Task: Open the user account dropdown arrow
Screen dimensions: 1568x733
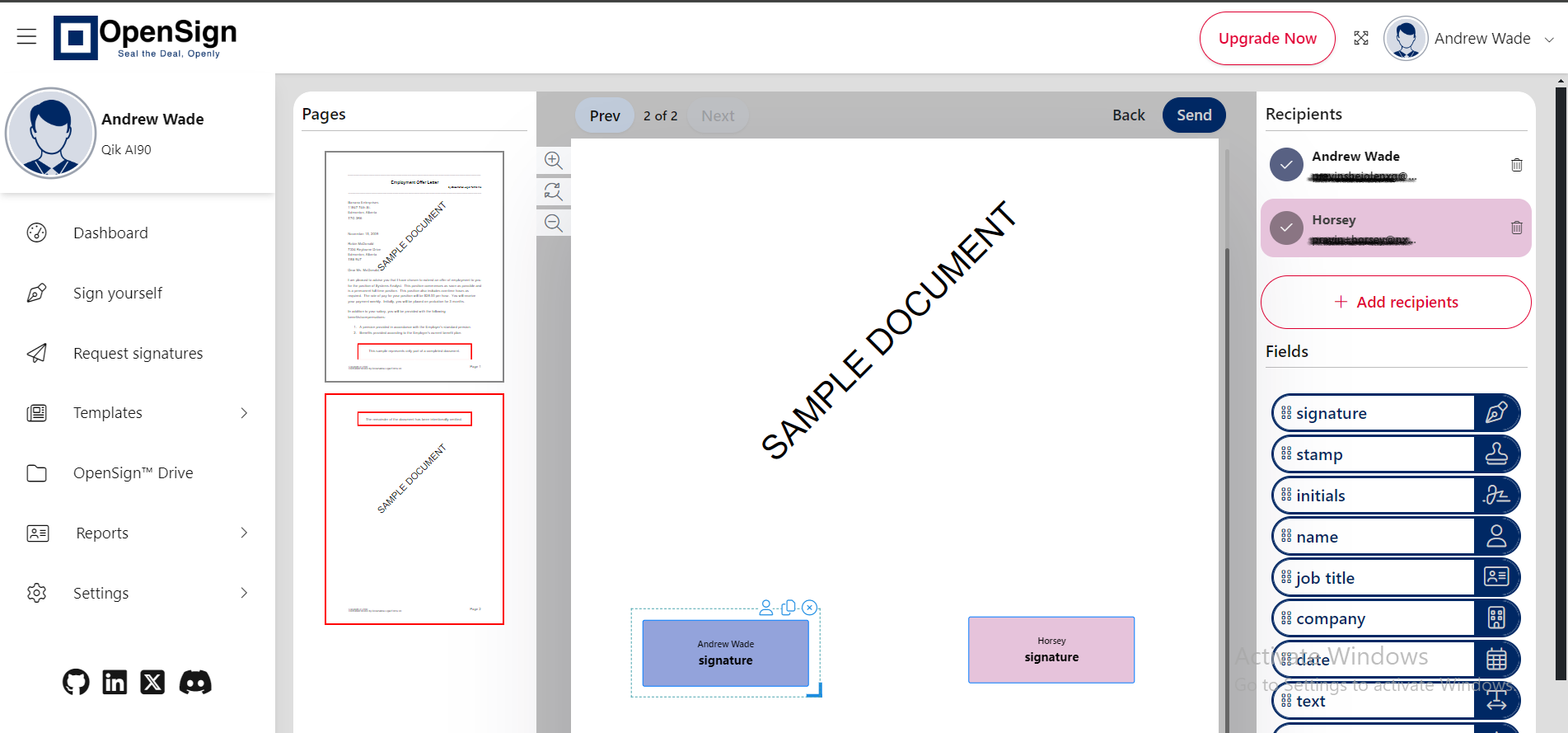Action: tap(1549, 39)
